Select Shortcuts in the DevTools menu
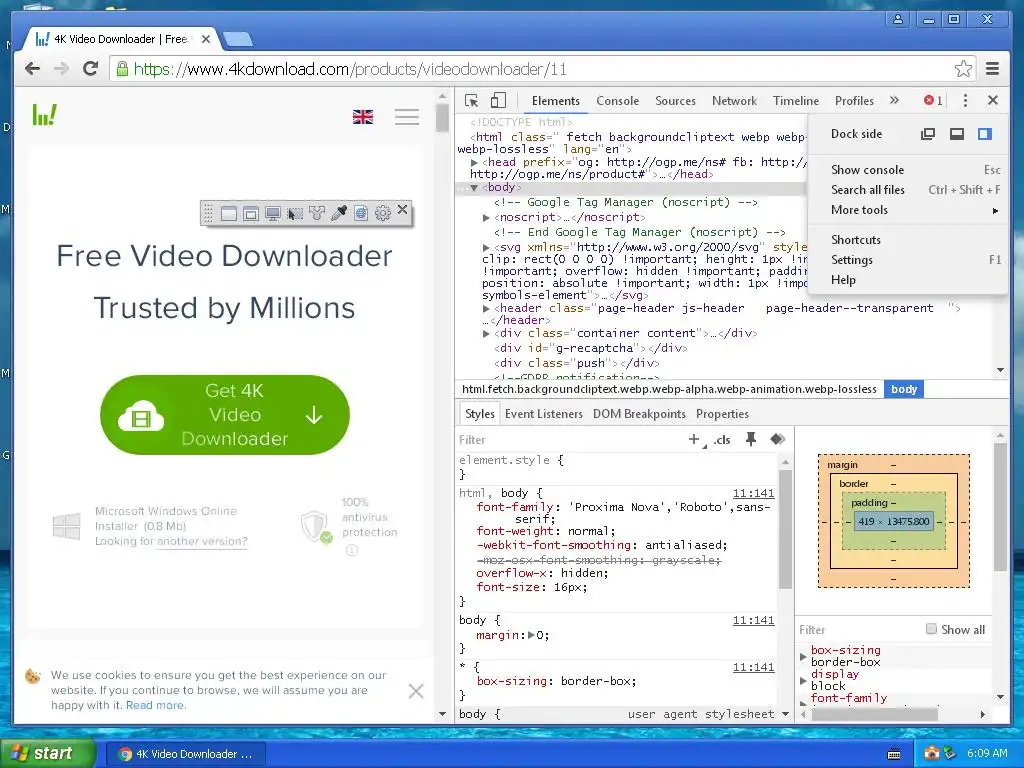1024x768 pixels. point(908,240)
